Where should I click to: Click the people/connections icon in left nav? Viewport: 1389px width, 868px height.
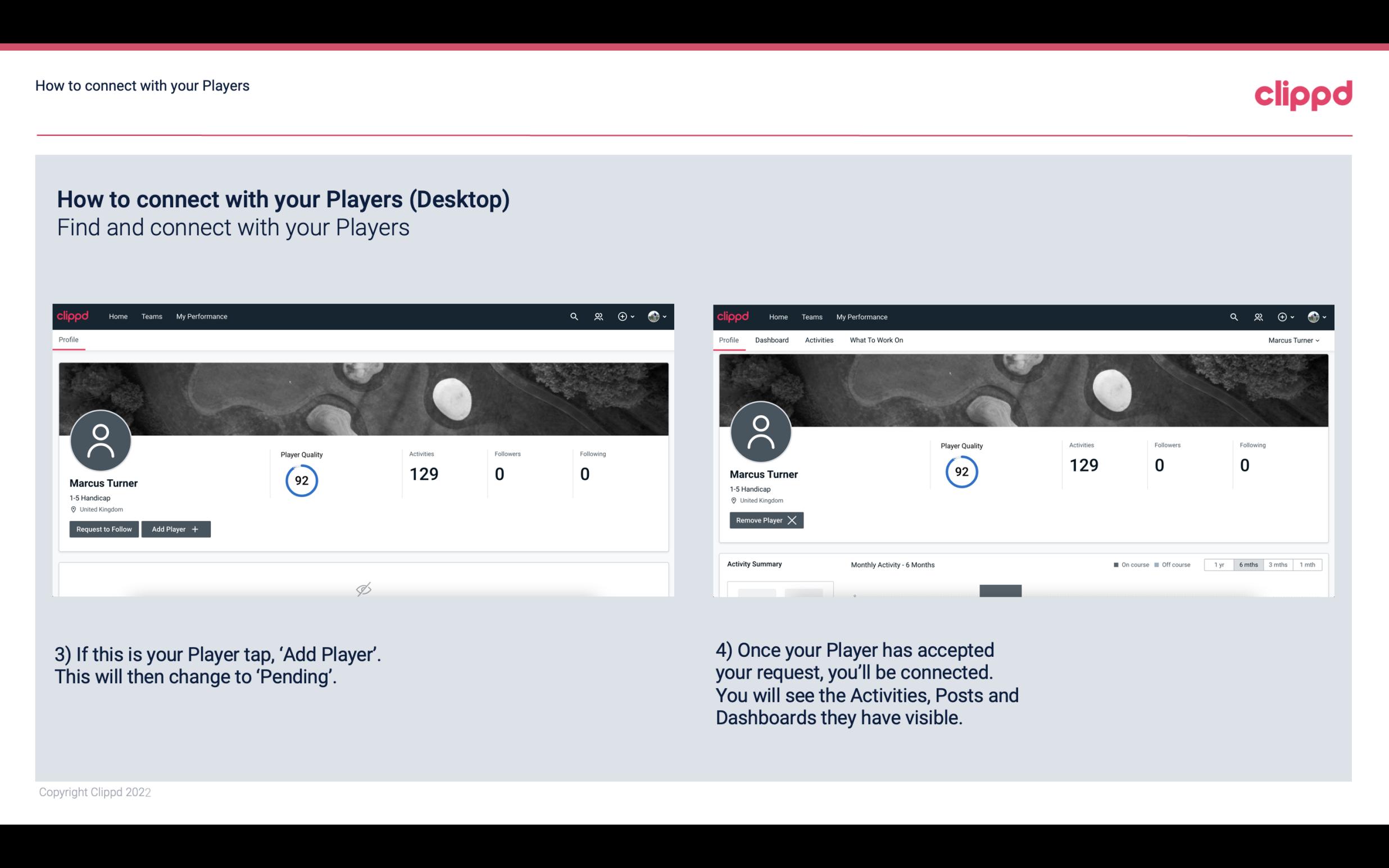tap(596, 316)
